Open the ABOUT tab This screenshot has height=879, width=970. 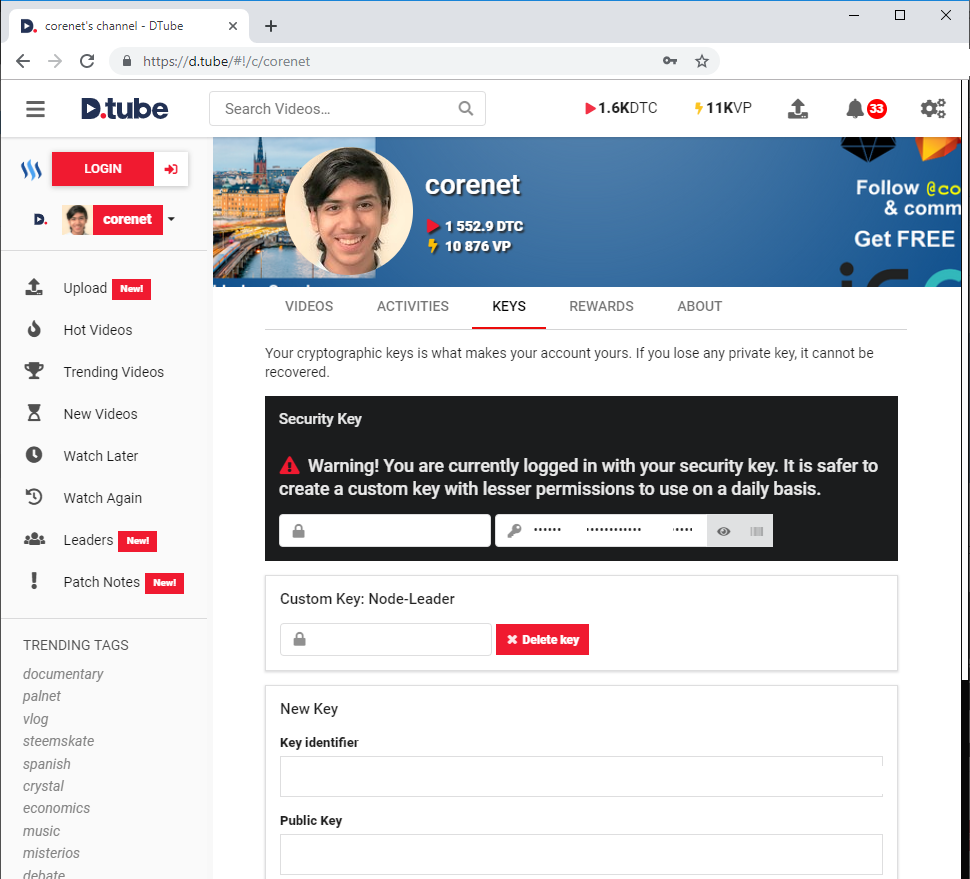[x=699, y=306]
